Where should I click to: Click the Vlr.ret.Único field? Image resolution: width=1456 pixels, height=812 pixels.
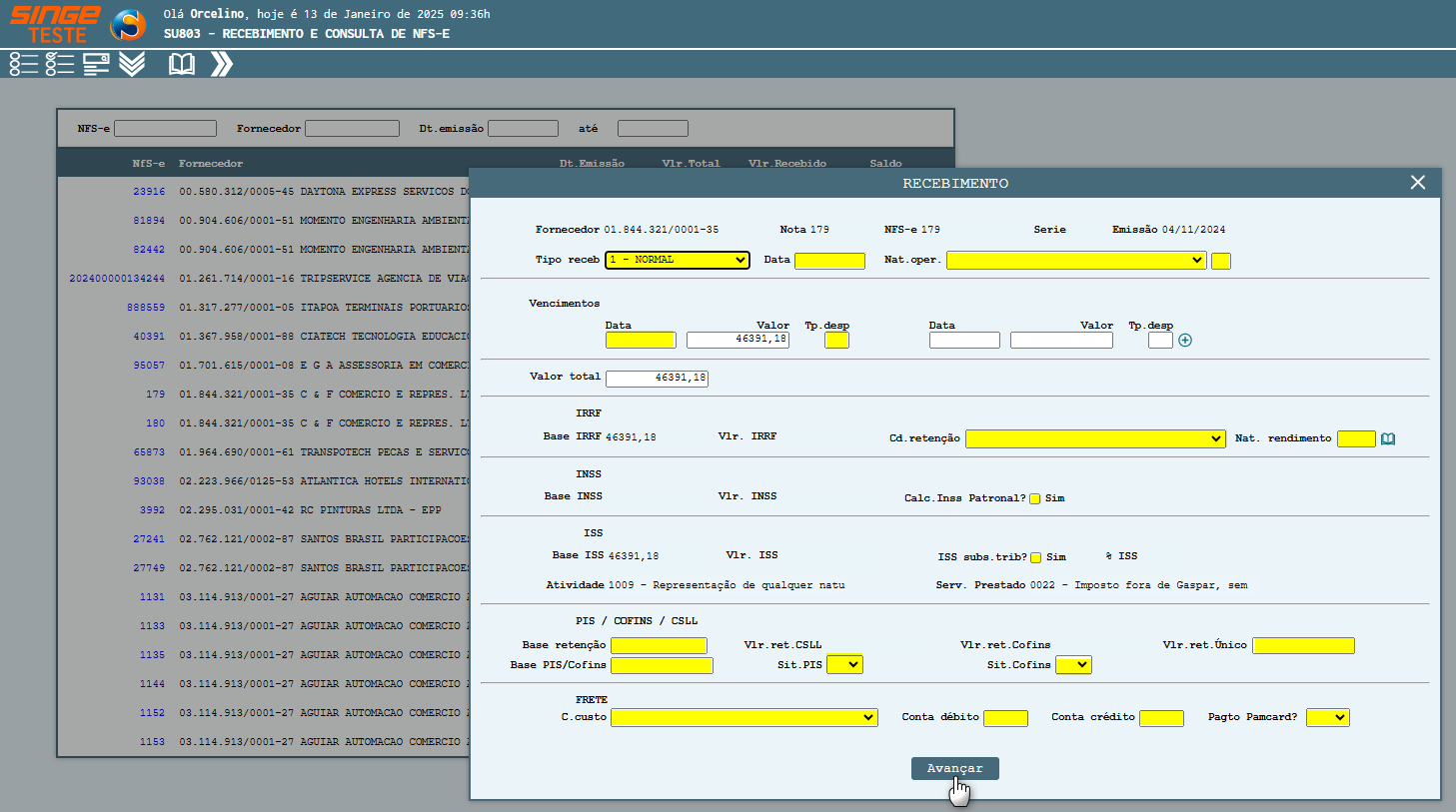click(1303, 646)
